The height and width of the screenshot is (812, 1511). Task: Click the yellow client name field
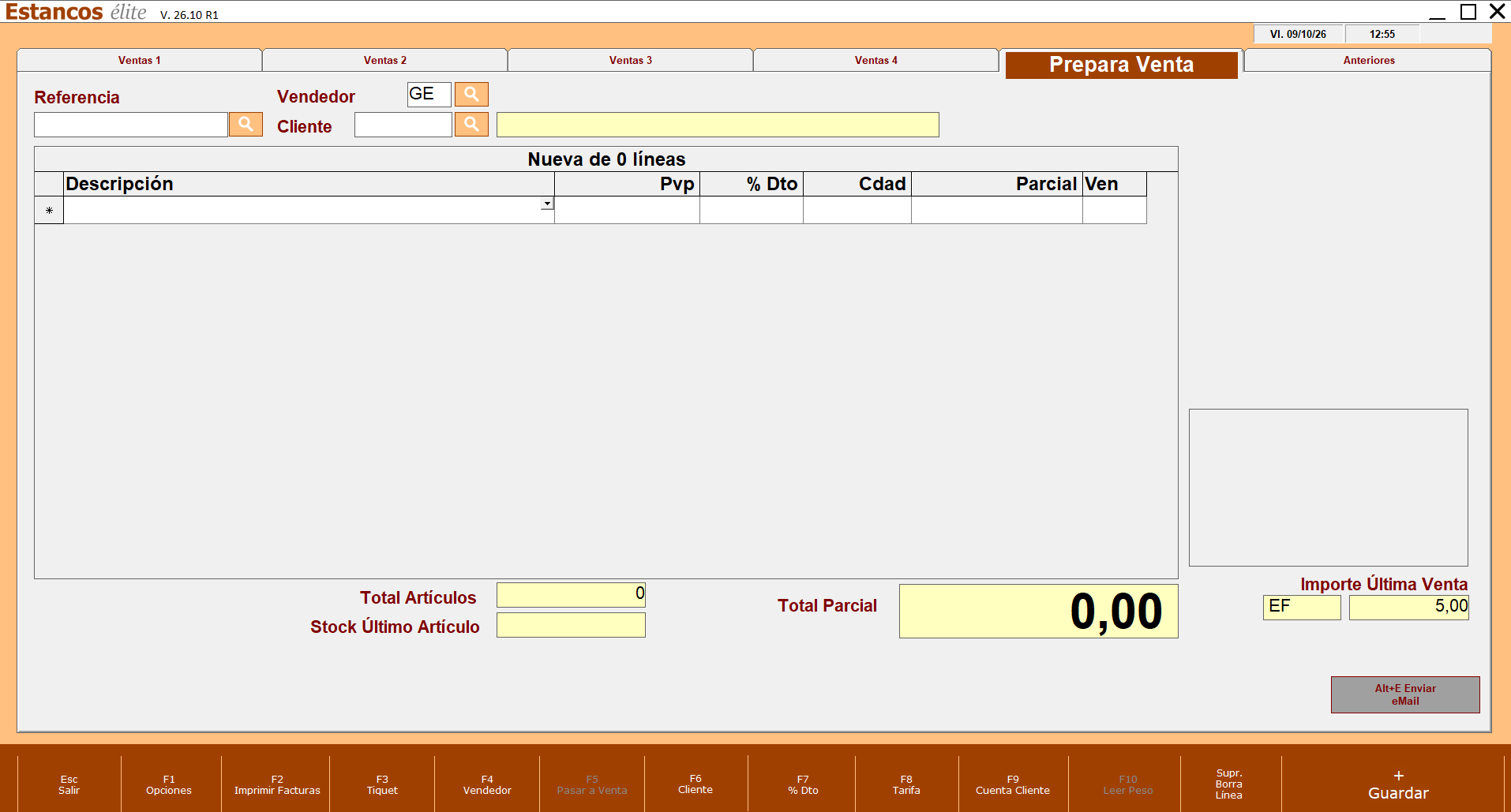pyautogui.click(x=718, y=125)
